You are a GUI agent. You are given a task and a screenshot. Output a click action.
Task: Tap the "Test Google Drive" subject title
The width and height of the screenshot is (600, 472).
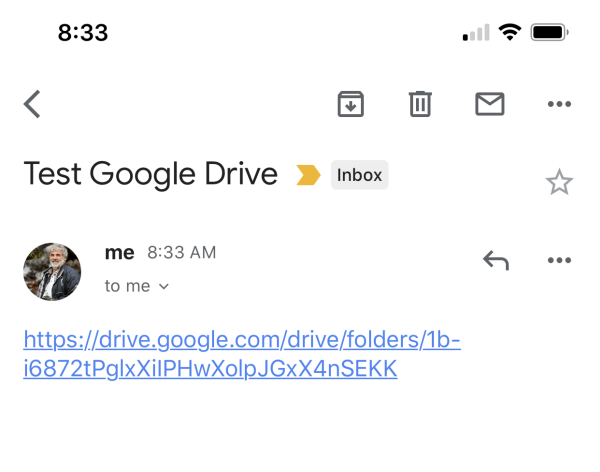point(150,175)
